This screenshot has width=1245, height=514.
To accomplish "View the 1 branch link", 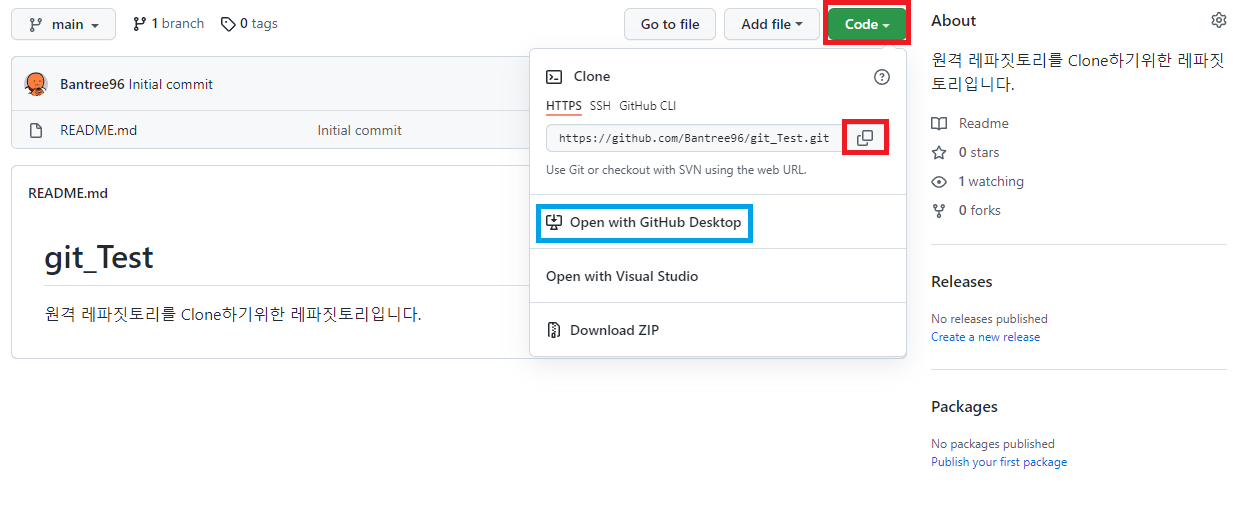I will pyautogui.click(x=168, y=23).
